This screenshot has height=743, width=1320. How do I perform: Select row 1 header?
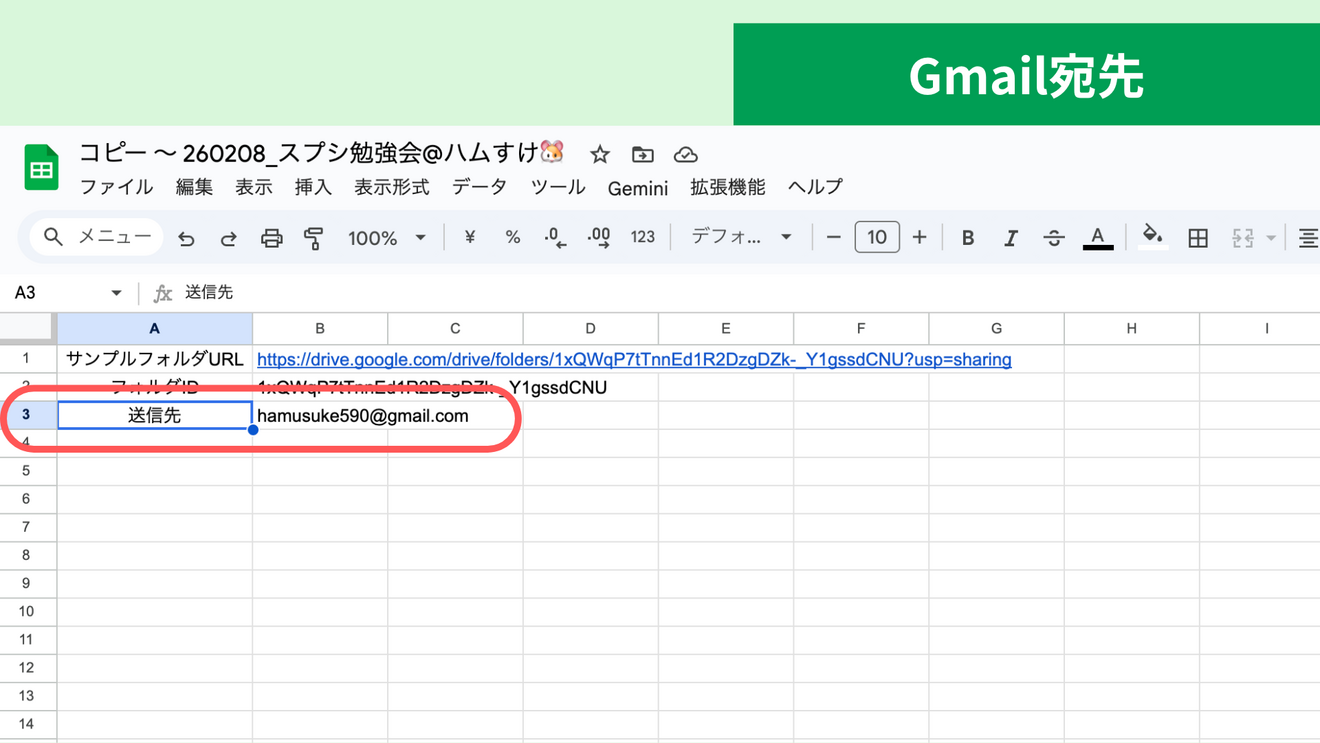pos(27,359)
